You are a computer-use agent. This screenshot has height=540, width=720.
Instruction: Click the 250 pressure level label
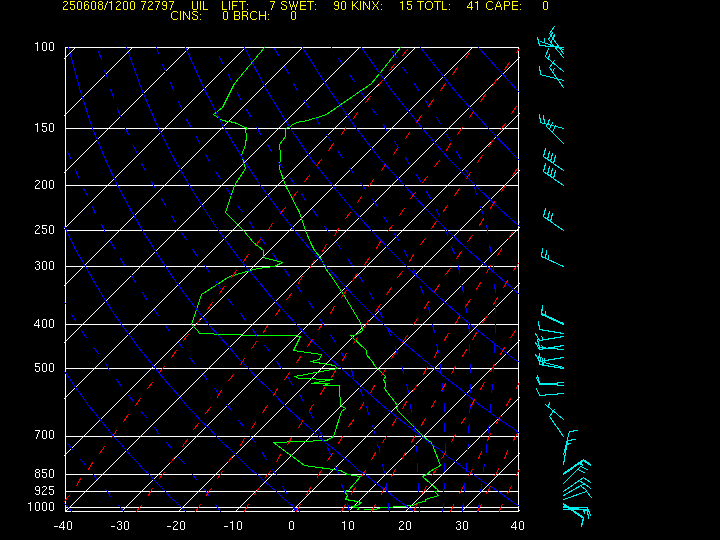[45, 229]
